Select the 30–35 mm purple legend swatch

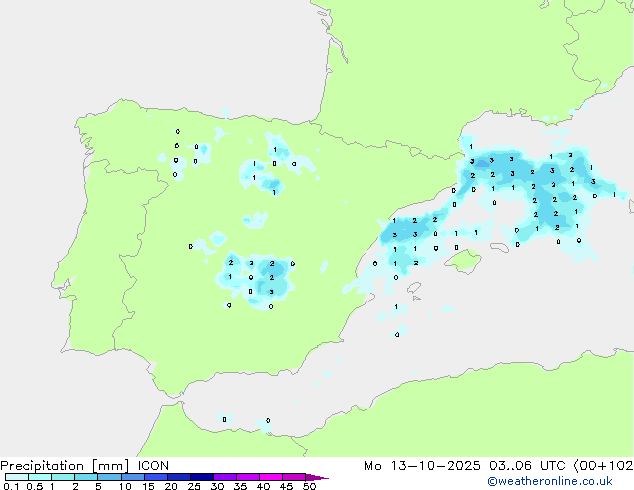[x=225, y=477]
